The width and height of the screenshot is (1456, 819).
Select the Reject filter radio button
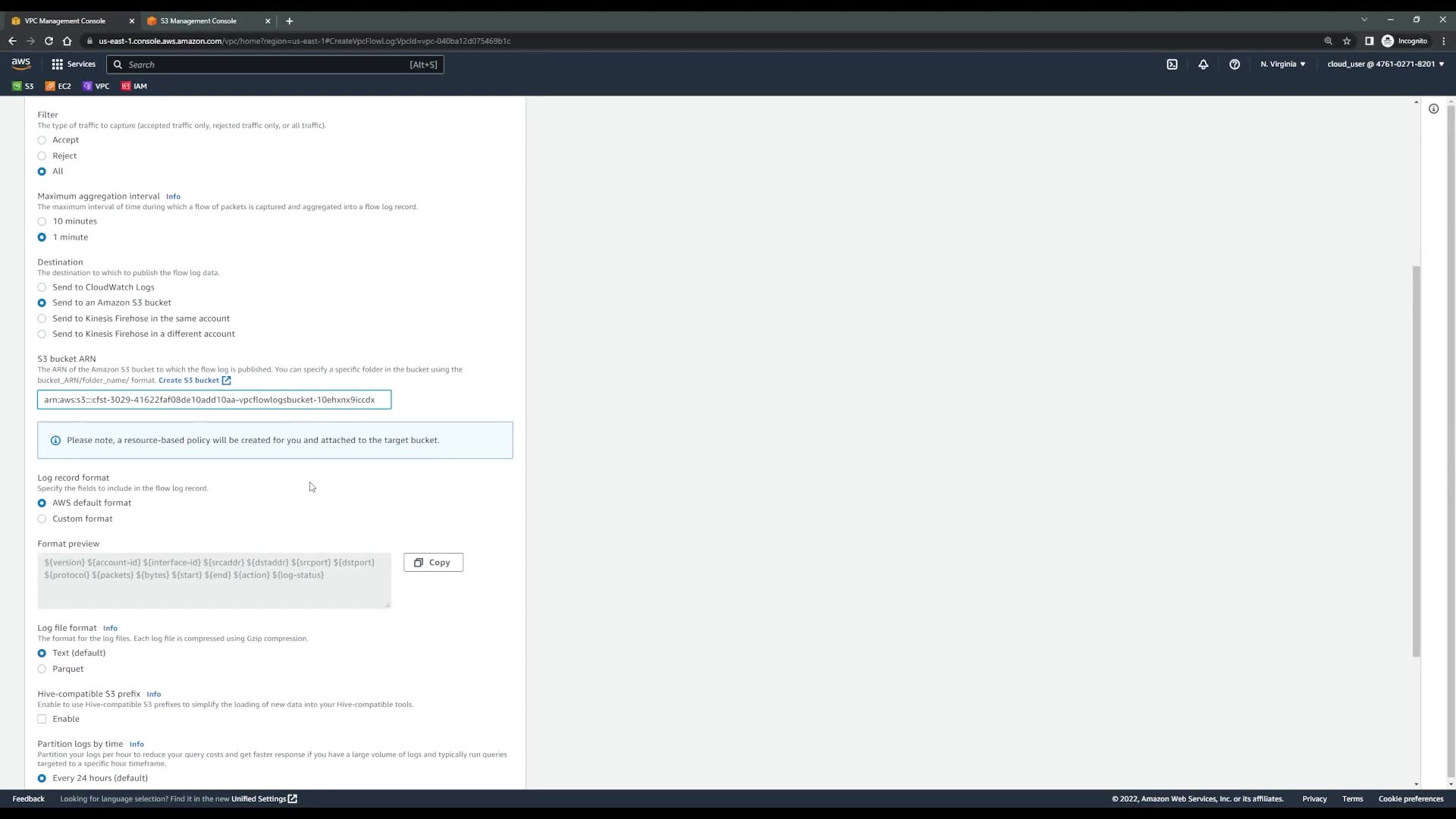pos(42,156)
